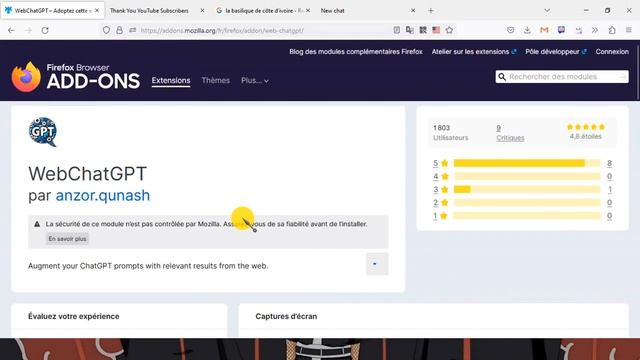Filter reviews by 4 stars

[441, 176]
